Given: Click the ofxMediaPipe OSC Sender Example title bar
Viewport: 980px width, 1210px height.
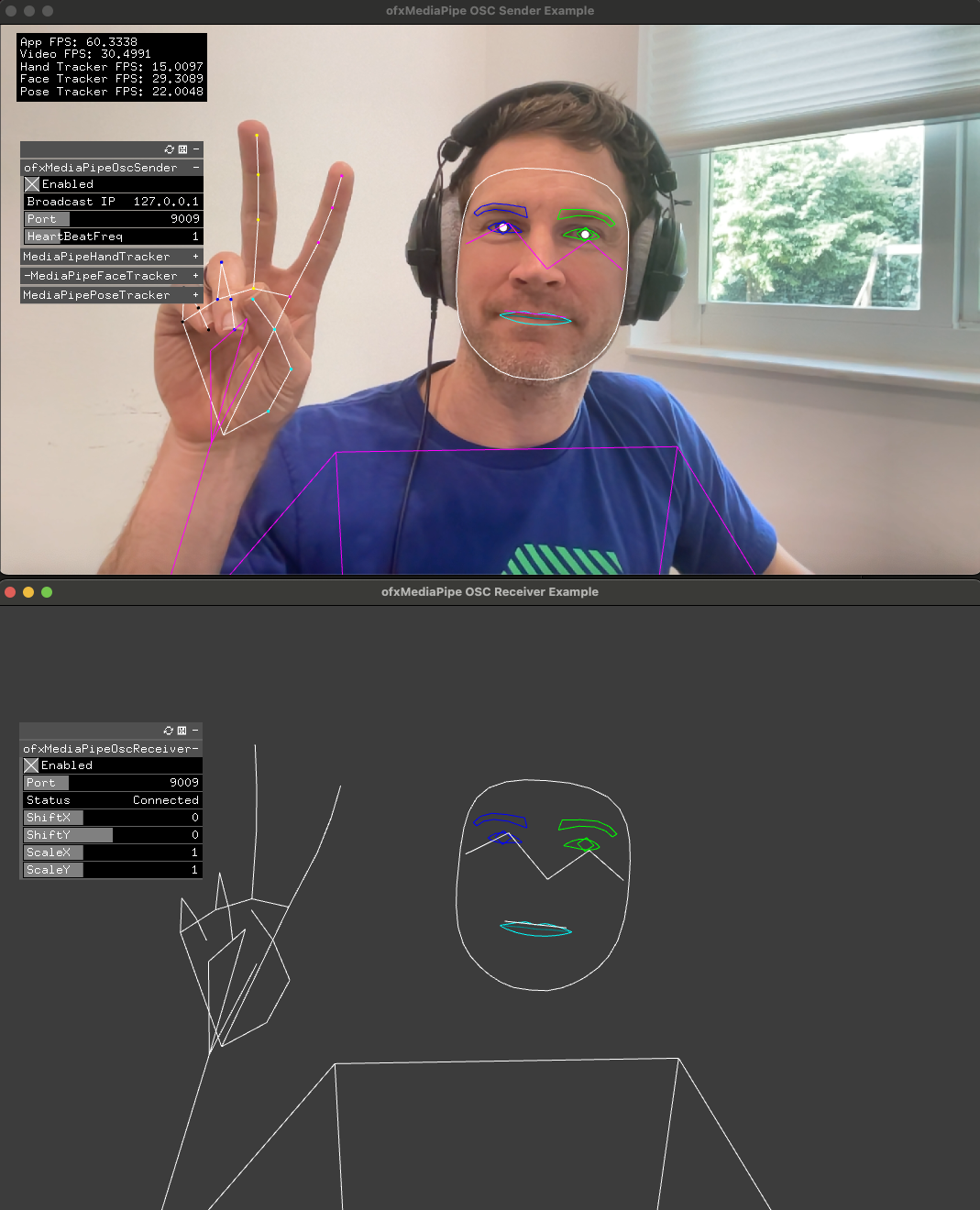Looking at the screenshot, I should click(490, 11).
